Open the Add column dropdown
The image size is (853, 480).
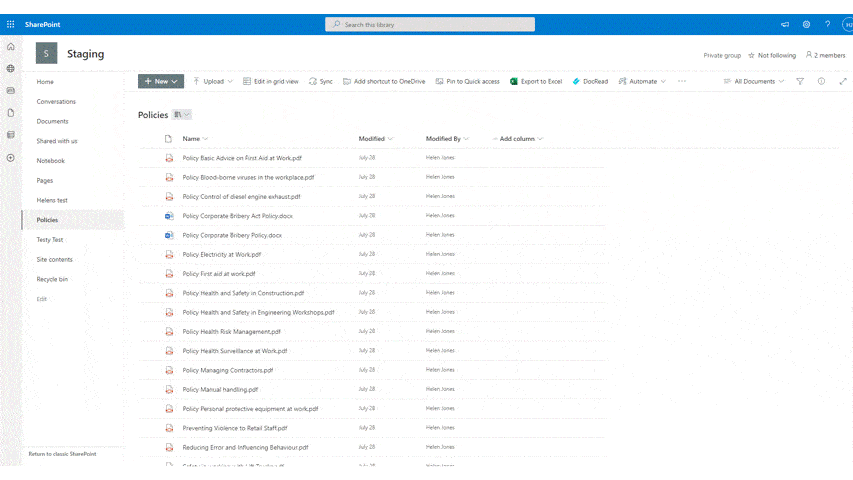click(x=517, y=139)
